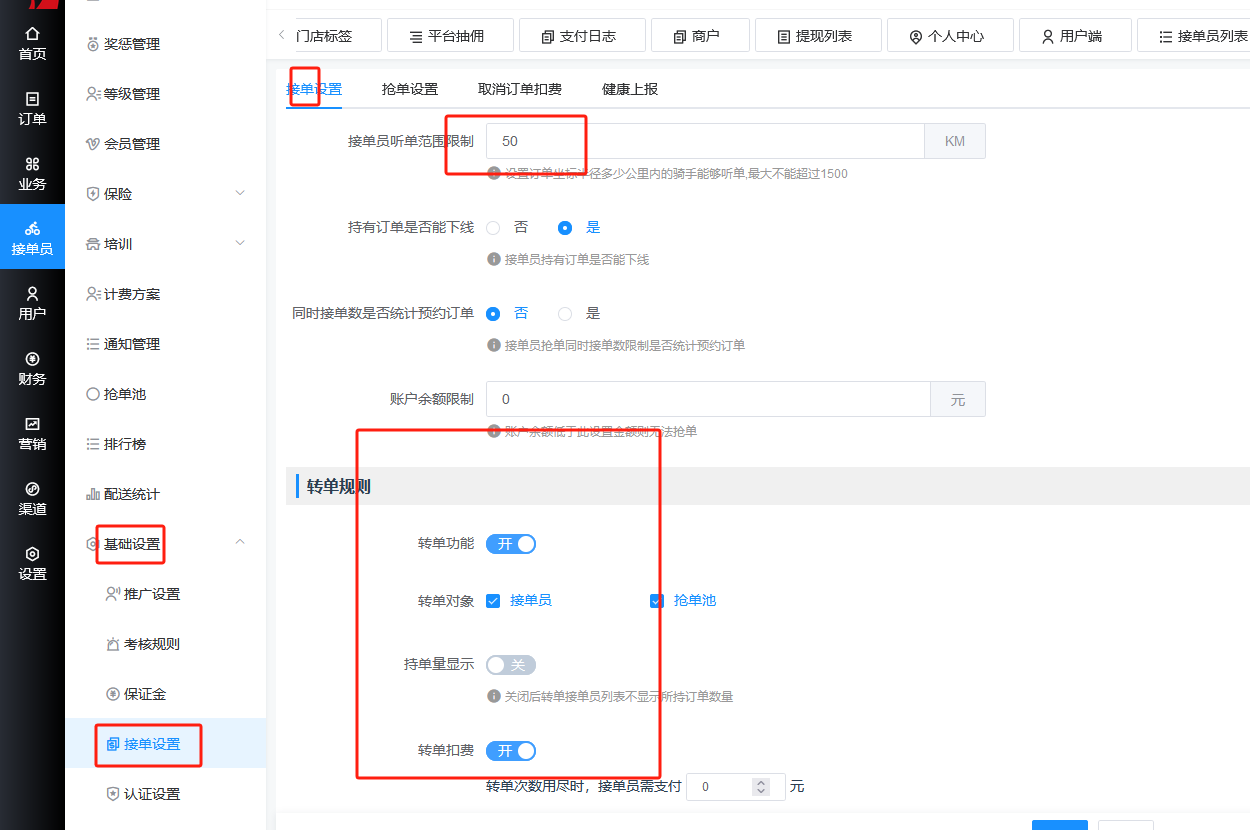Click the 计费方案 icon in the sidebar

click(x=93, y=294)
